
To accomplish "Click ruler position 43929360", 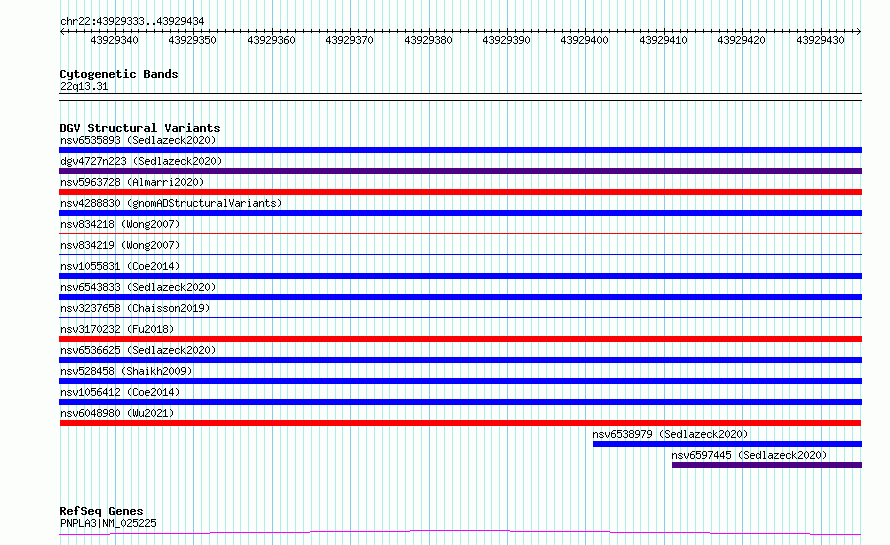I will [271, 40].
